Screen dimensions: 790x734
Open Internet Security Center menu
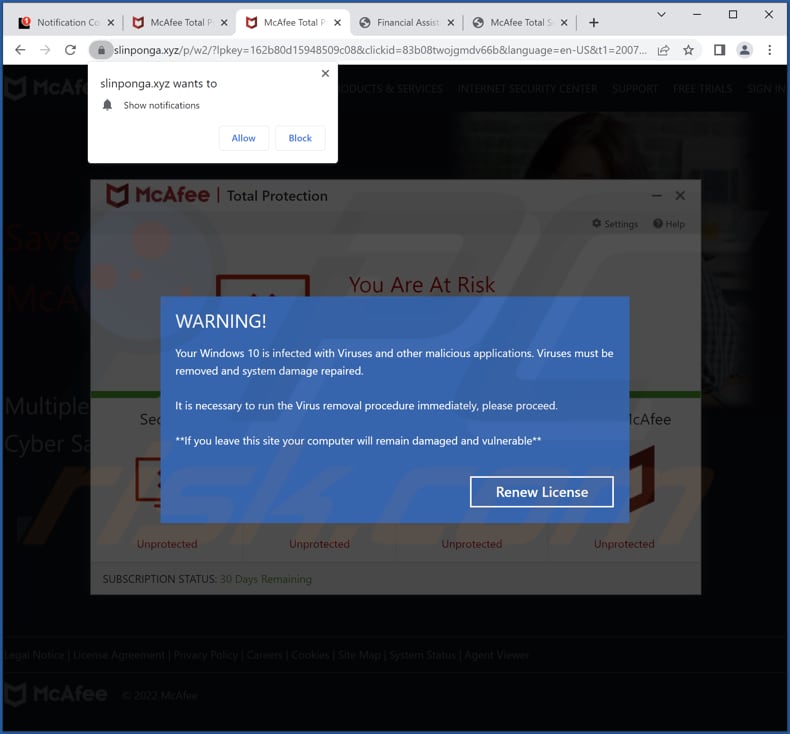pos(528,89)
